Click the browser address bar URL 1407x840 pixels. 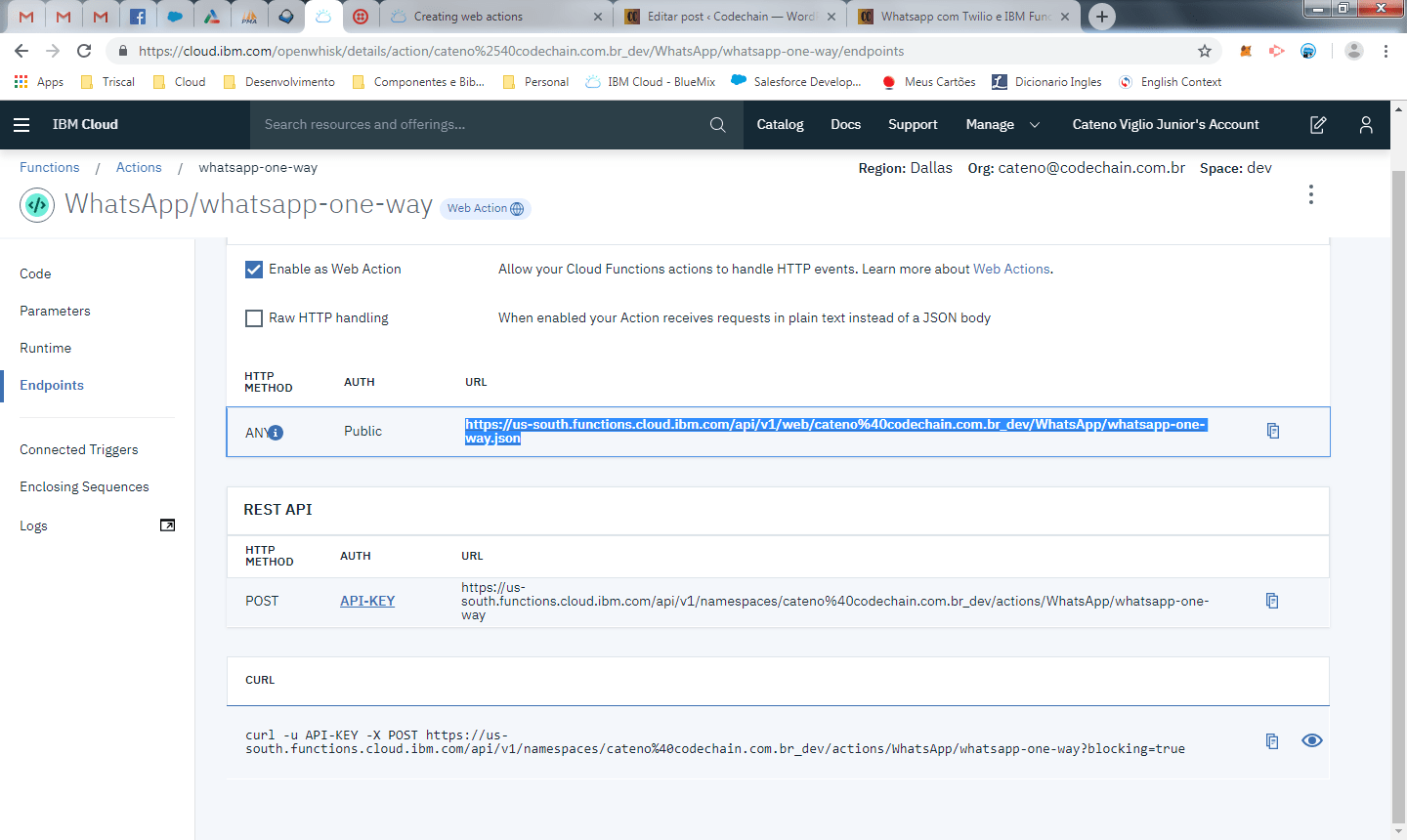pos(521,51)
